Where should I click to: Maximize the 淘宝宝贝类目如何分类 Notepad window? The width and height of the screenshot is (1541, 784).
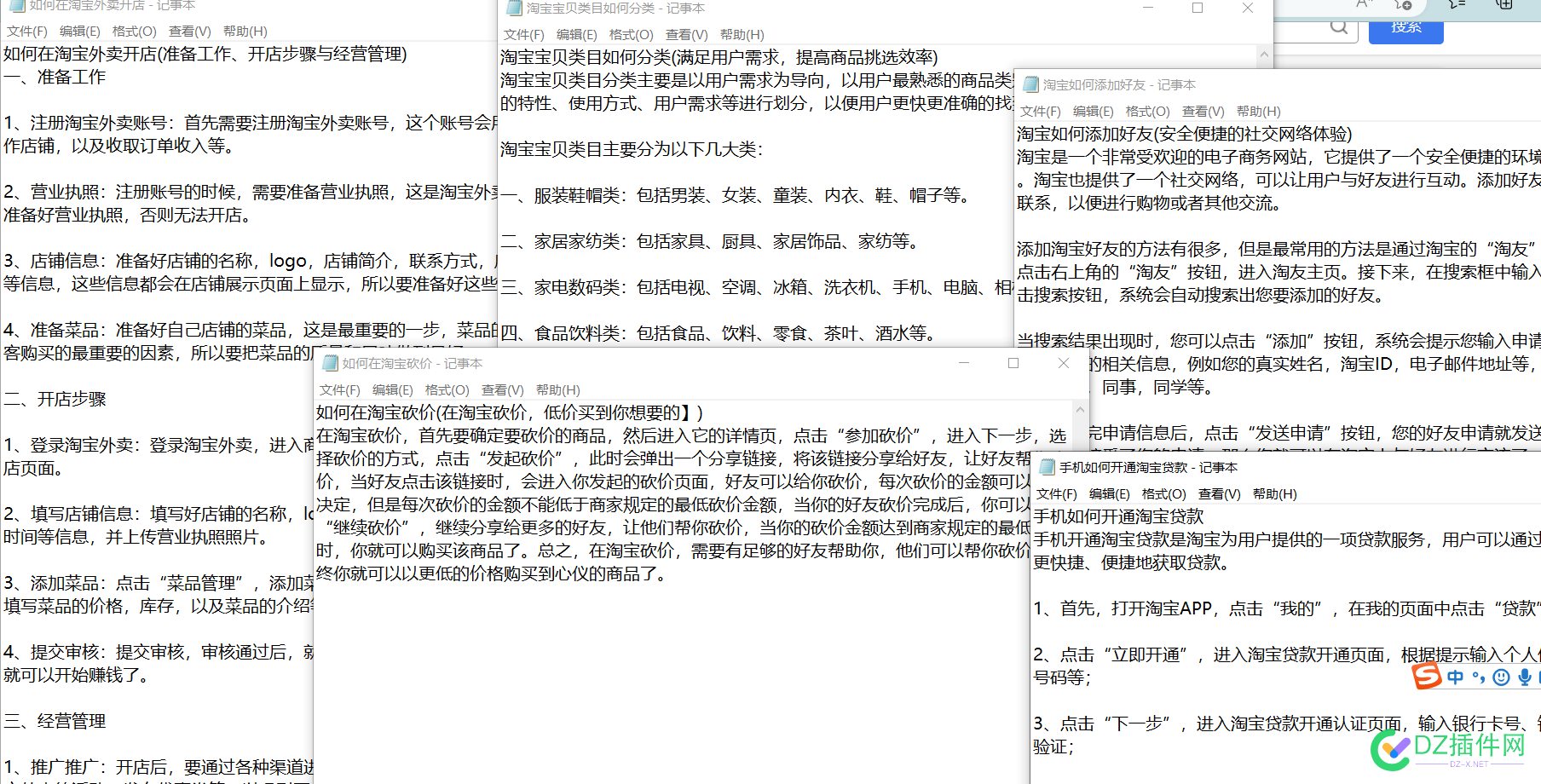point(1198,9)
